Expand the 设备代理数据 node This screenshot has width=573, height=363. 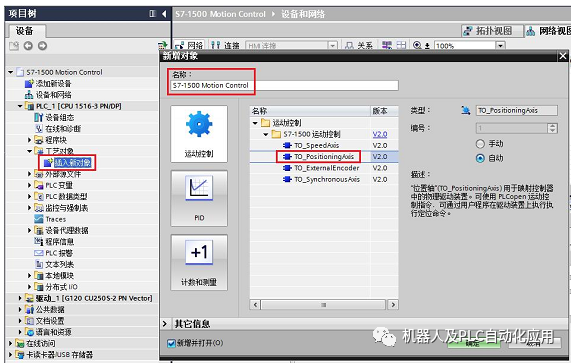(30, 231)
